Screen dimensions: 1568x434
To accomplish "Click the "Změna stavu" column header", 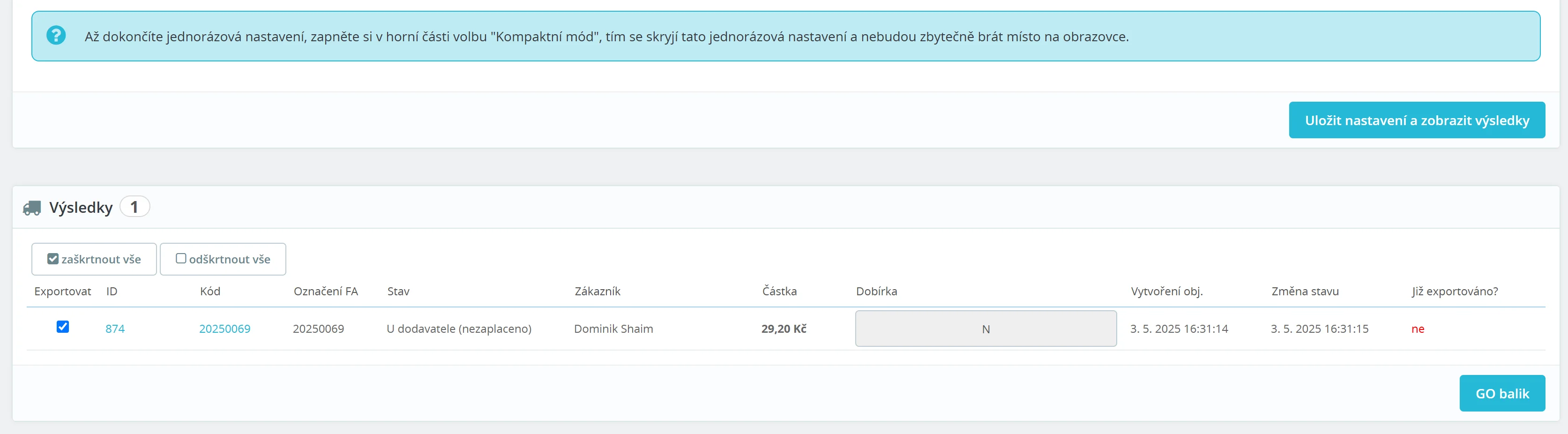I will tap(1305, 291).
